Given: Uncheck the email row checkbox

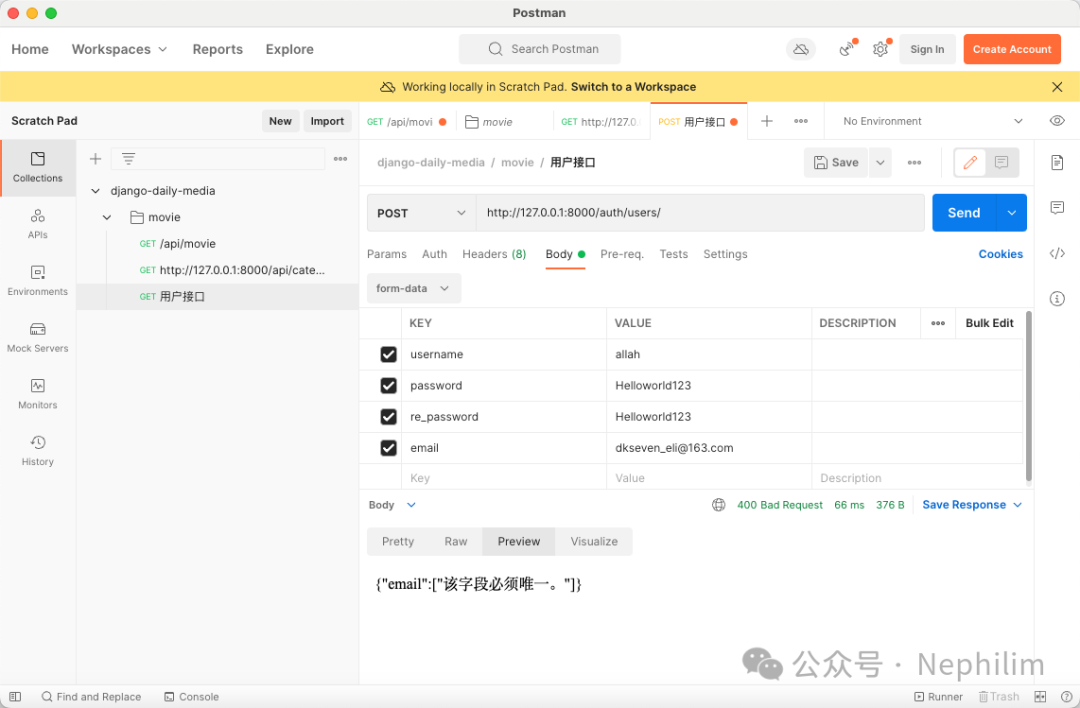Looking at the screenshot, I should click(388, 448).
